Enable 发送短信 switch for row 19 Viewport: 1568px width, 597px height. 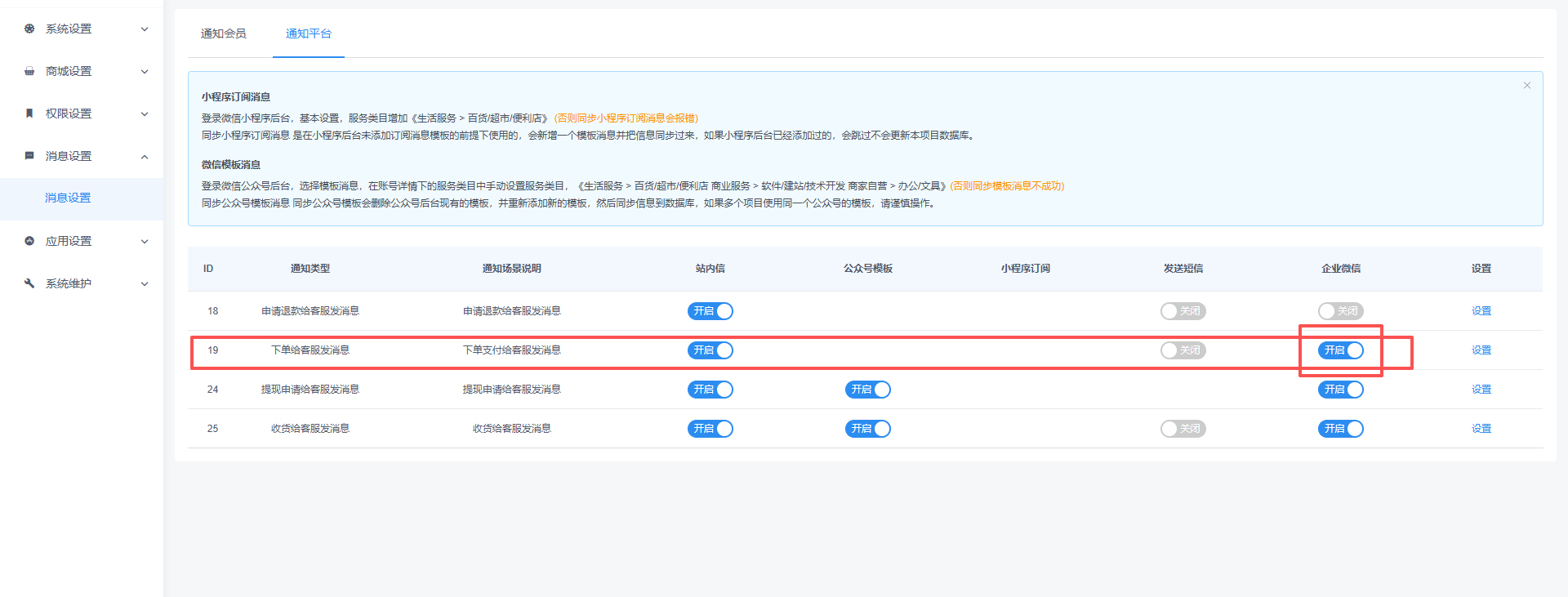coord(1183,350)
